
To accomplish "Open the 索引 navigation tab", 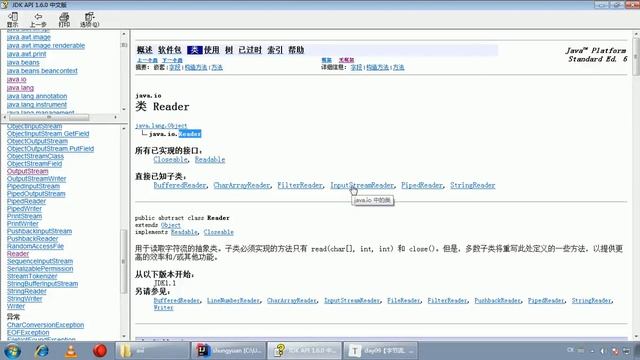I will 275,50.
